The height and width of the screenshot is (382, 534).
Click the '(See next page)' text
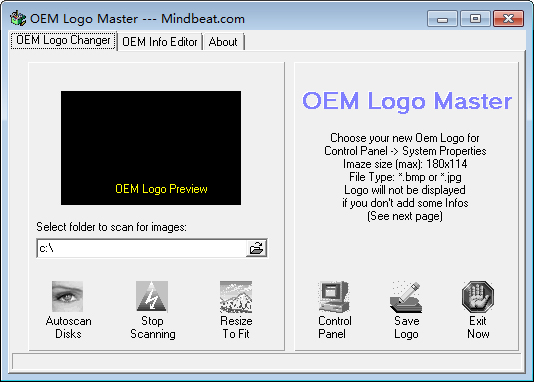[x=405, y=216]
